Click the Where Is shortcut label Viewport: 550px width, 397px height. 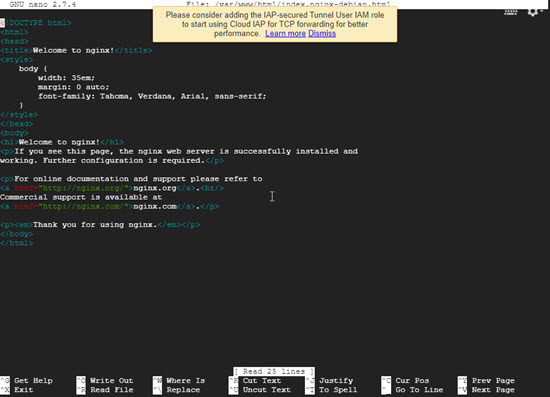coord(186,381)
